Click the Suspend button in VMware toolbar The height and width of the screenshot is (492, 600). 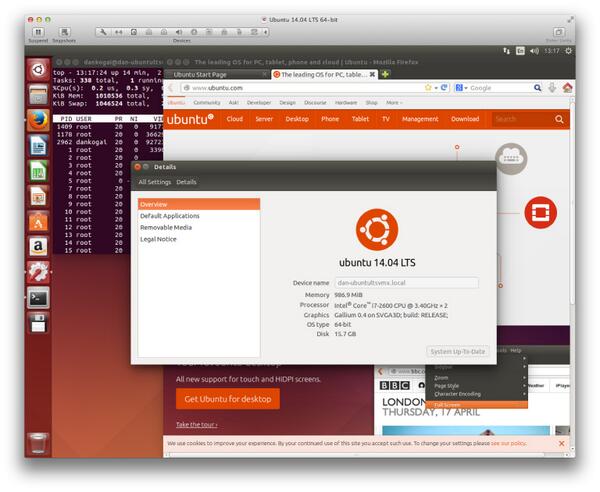(38, 32)
